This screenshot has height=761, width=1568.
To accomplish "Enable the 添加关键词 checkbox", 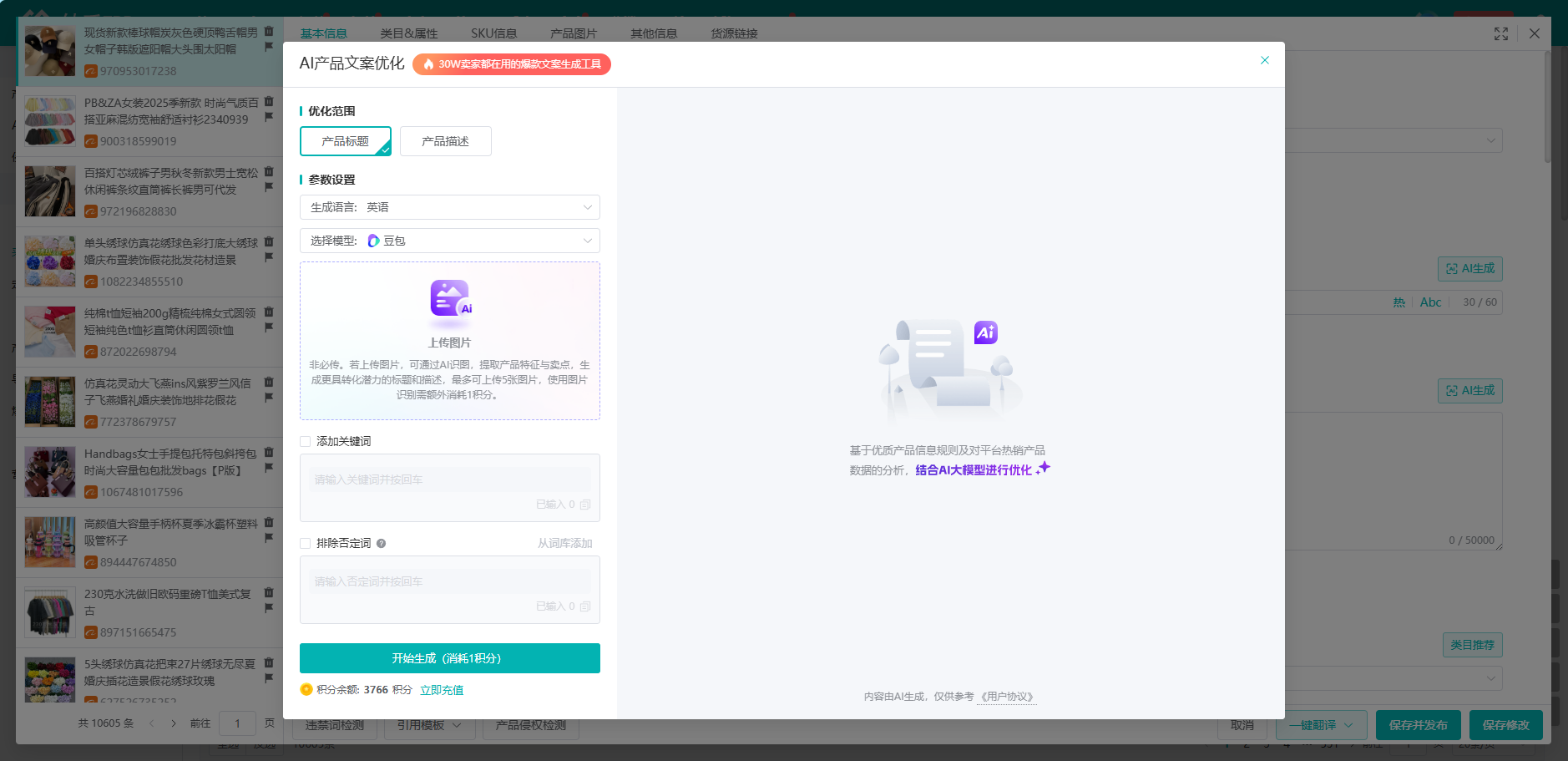I will (x=306, y=441).
